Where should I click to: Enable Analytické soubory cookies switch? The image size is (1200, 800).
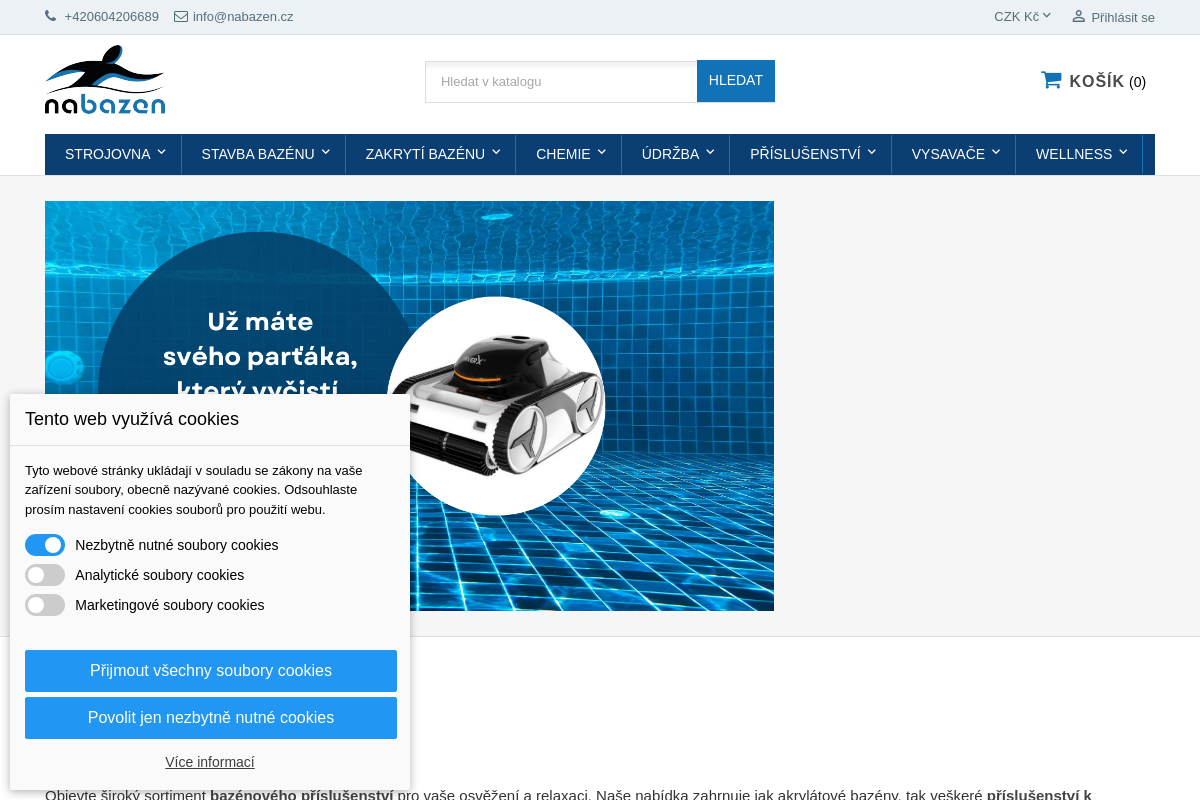[x=45, y=575]
